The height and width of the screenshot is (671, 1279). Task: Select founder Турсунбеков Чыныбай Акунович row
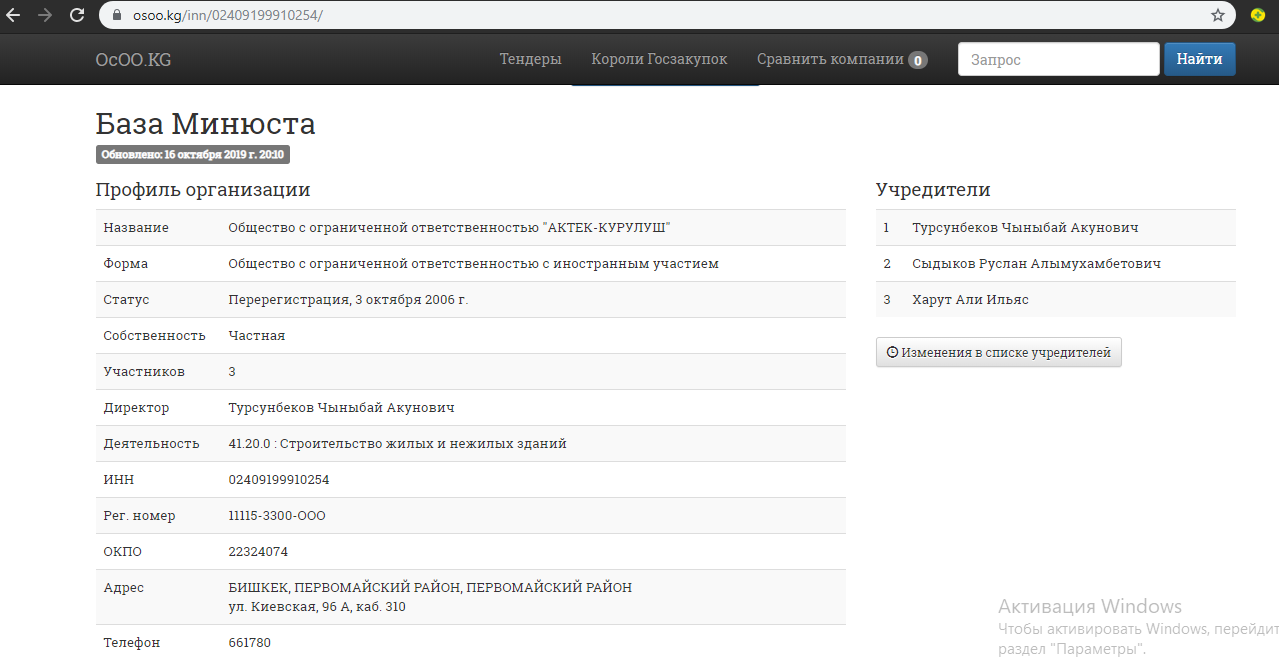[x=1025, y=227]
